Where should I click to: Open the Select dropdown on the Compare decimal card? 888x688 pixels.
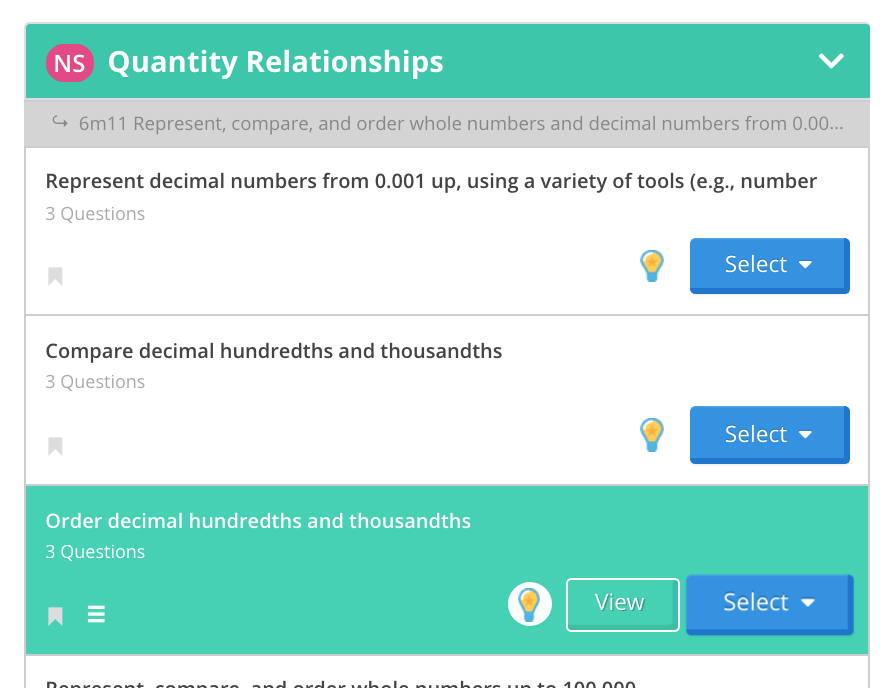click(x=769, y=434)
